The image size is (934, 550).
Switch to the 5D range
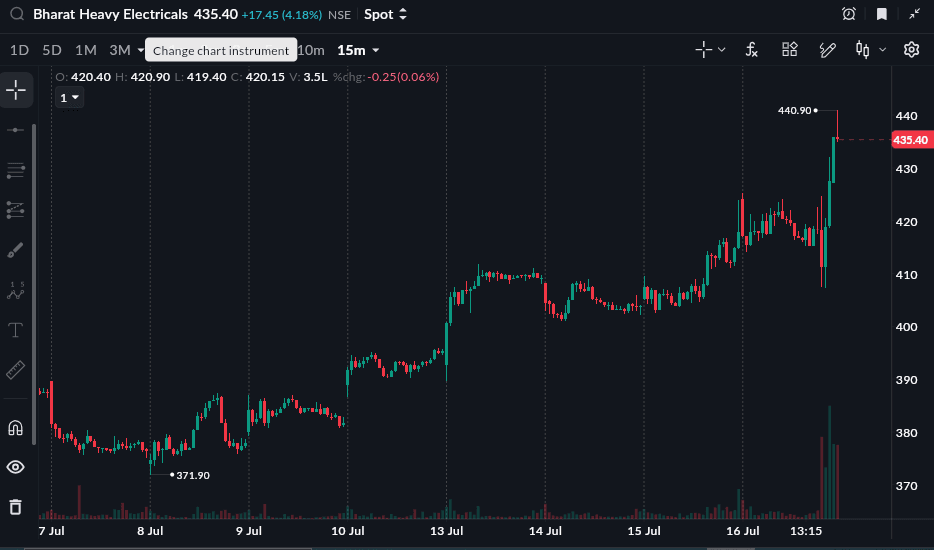(52, 51)
